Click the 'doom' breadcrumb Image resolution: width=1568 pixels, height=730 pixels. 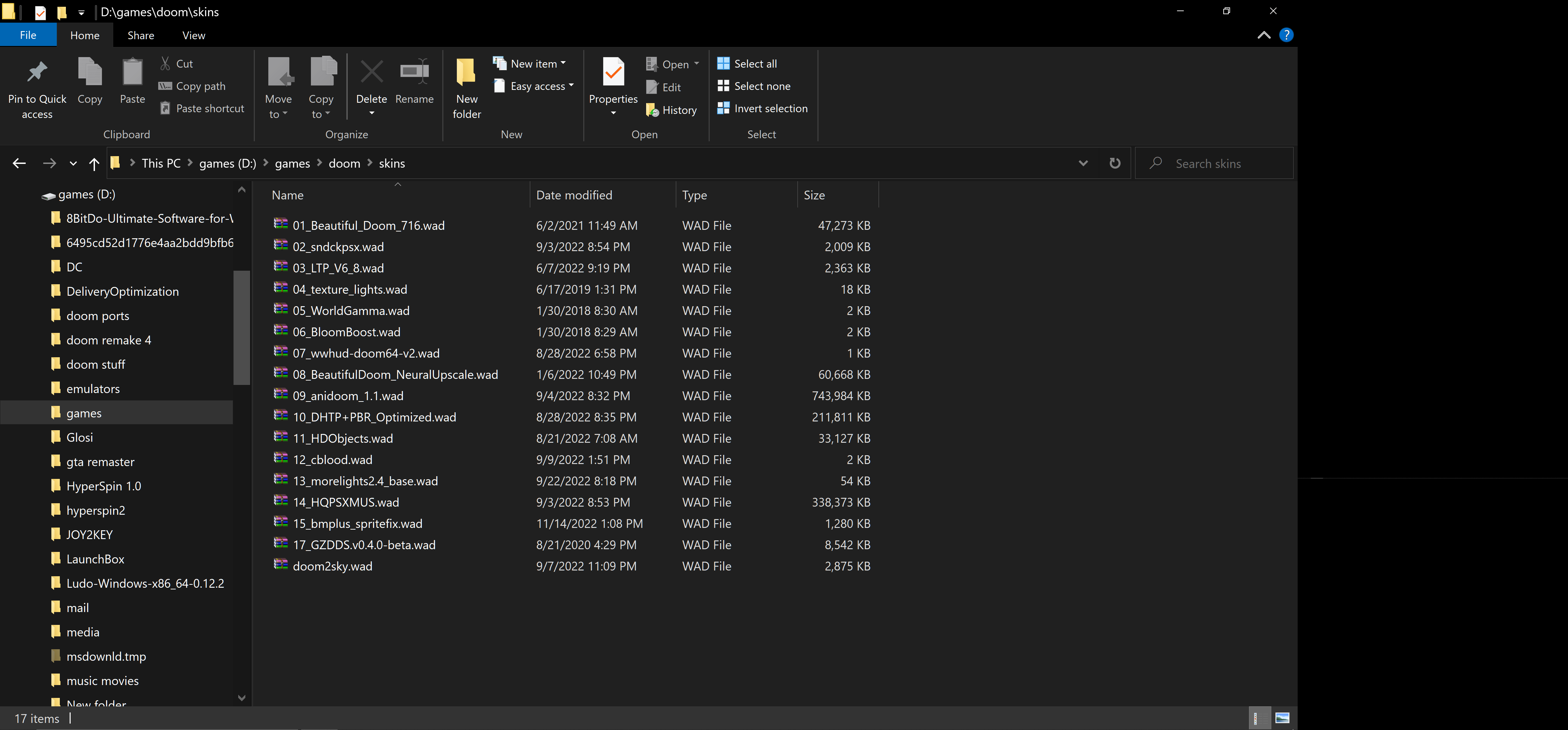tap(344, 163)
